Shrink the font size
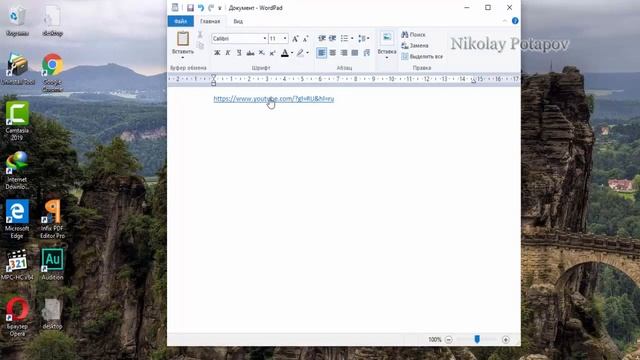 pos(305,38)
